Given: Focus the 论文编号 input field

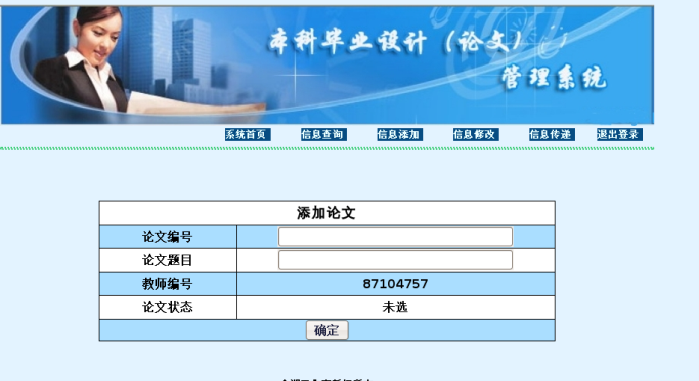Looking at the screenshot, I should pos(395,237).
